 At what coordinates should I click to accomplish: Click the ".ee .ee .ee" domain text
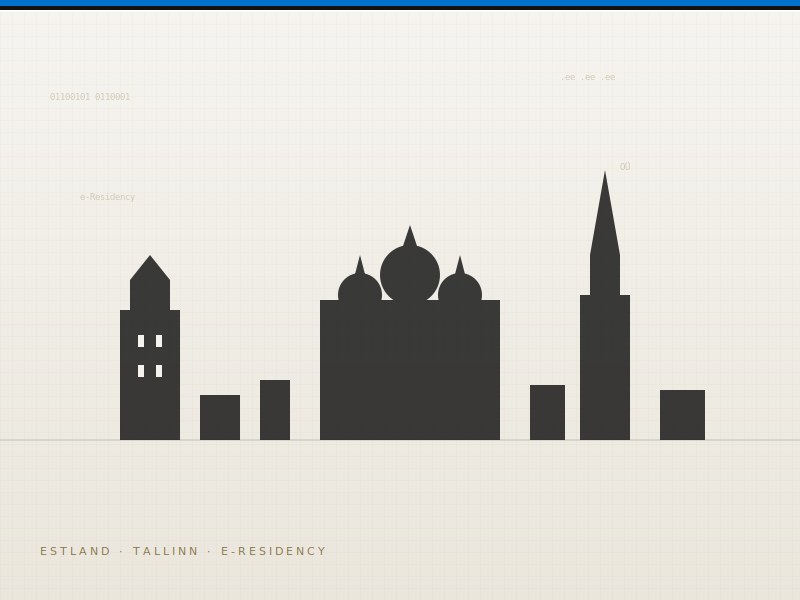pyautogui.click(x=588, y=77)
